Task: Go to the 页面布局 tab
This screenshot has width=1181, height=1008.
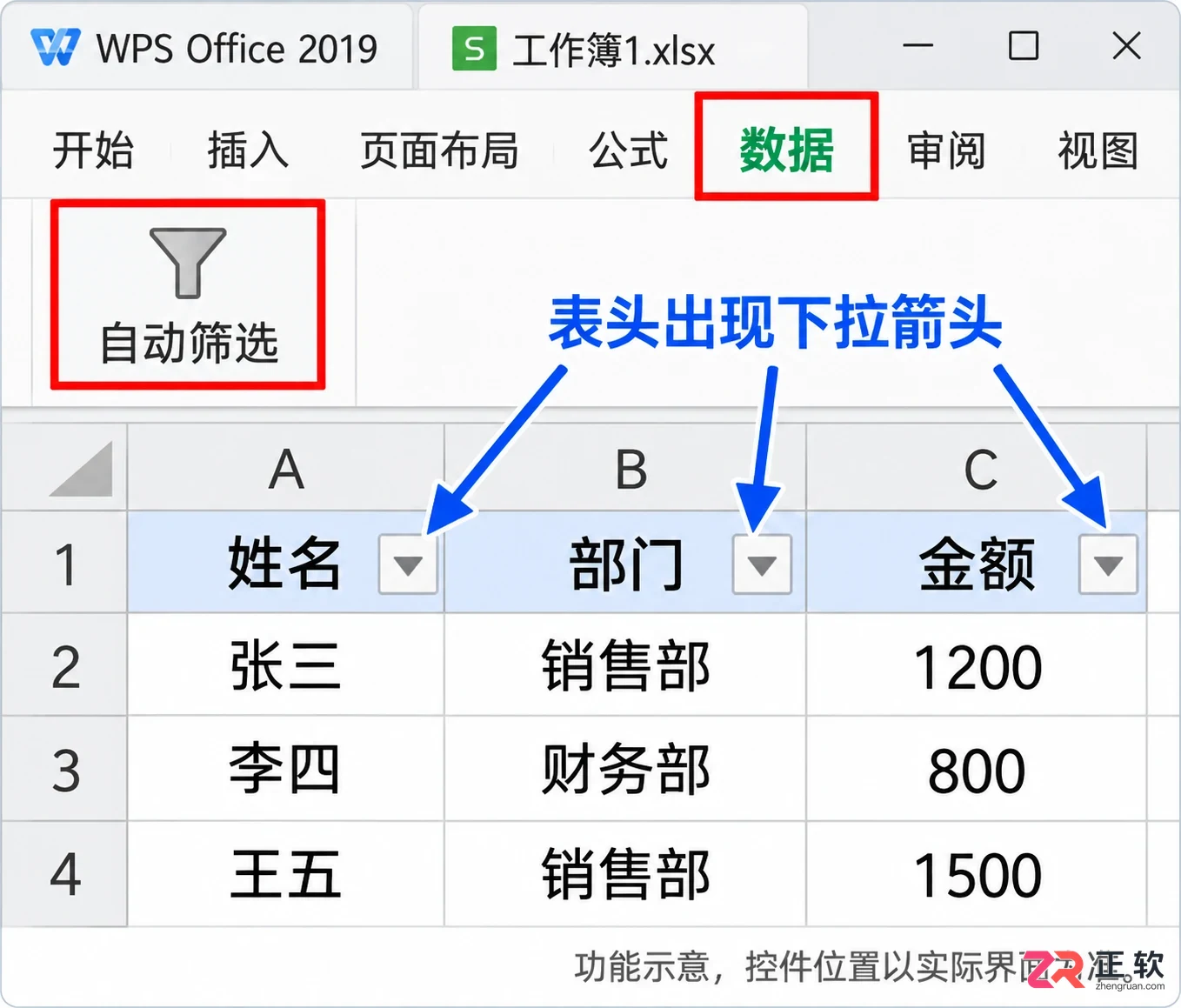Action: tap(439, 150)
